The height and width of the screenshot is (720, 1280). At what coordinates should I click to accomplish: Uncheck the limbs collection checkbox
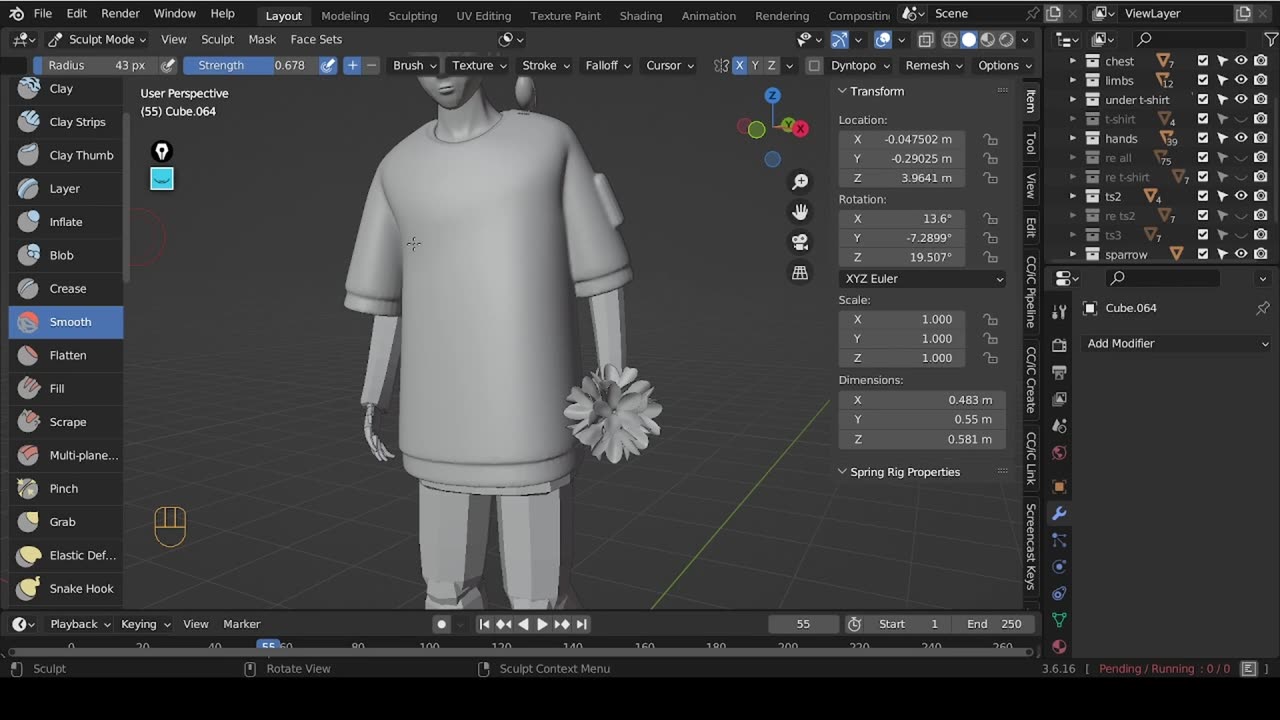pyautogui.click(x=1203, y=80)
